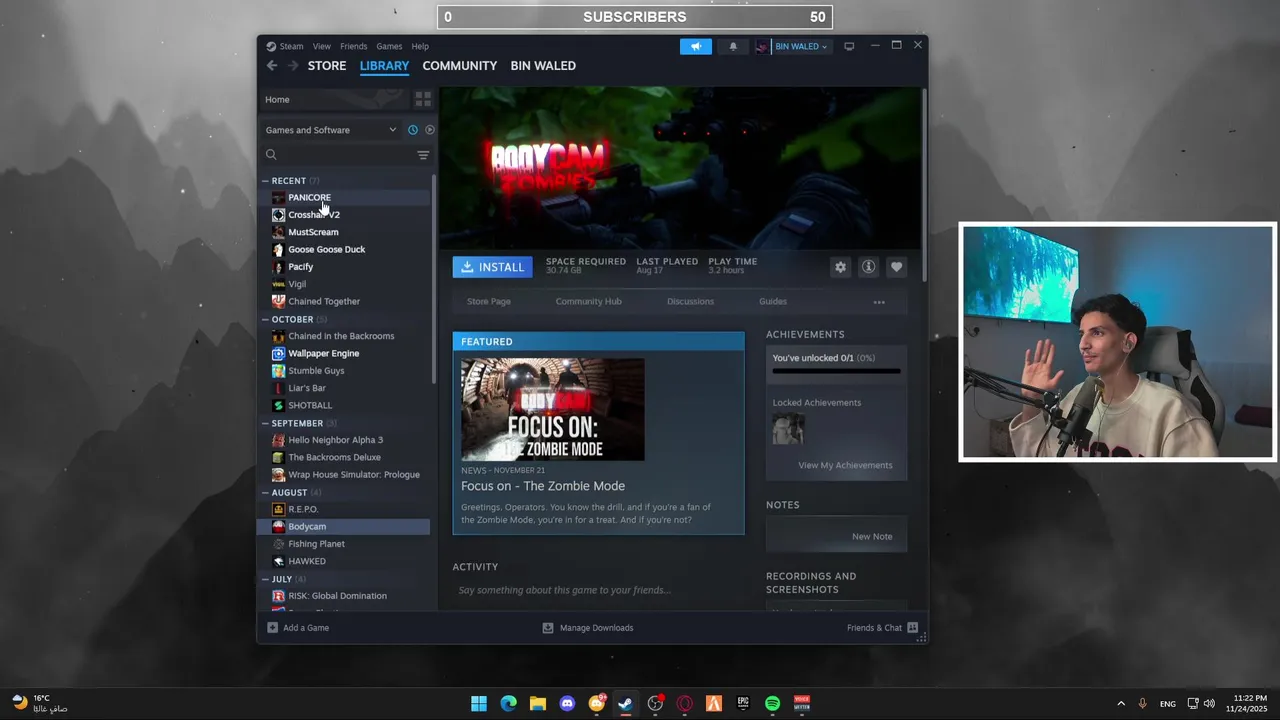Click the achievements progress bar
This screenshot has height=720, width=1280.
click(836, 372)
